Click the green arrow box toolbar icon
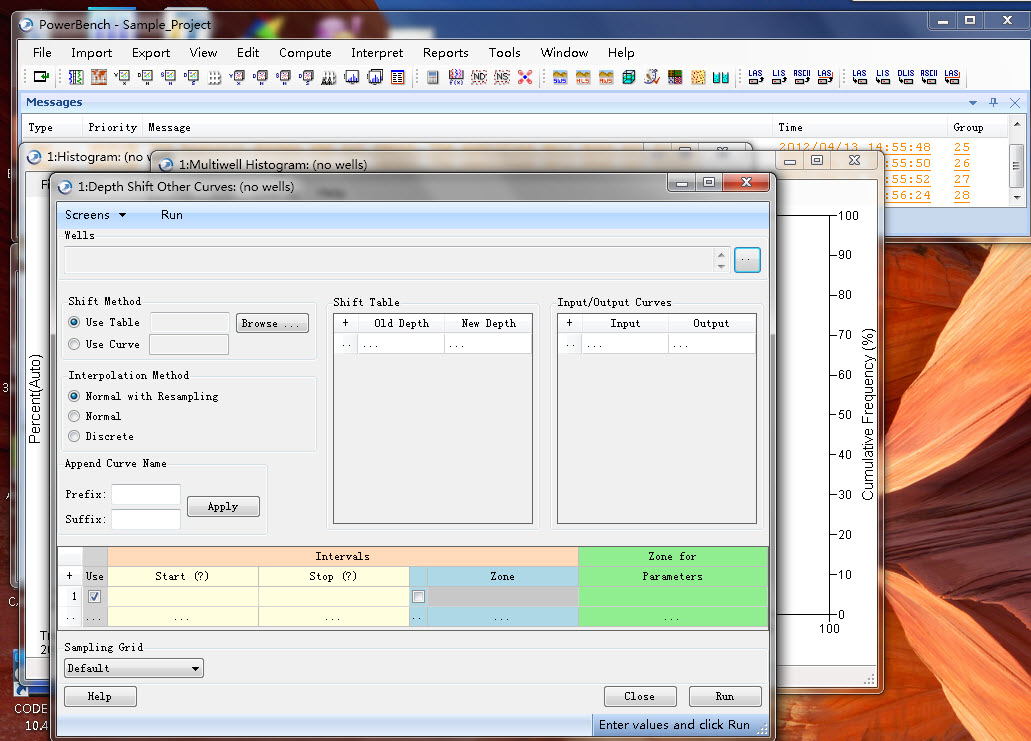The height and width of the screenshot is (741, 1031). tap(41, 76)
